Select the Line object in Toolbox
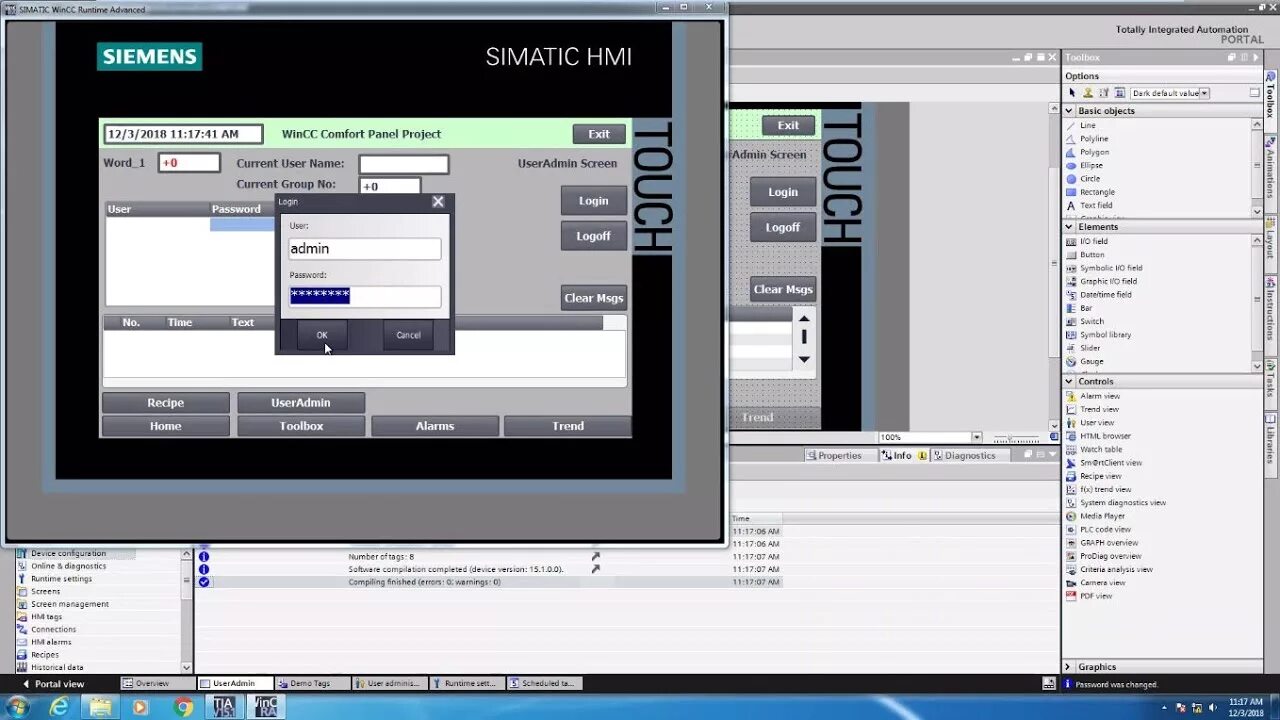Viewport: 1280px width, 720px height. (1087, 125)
